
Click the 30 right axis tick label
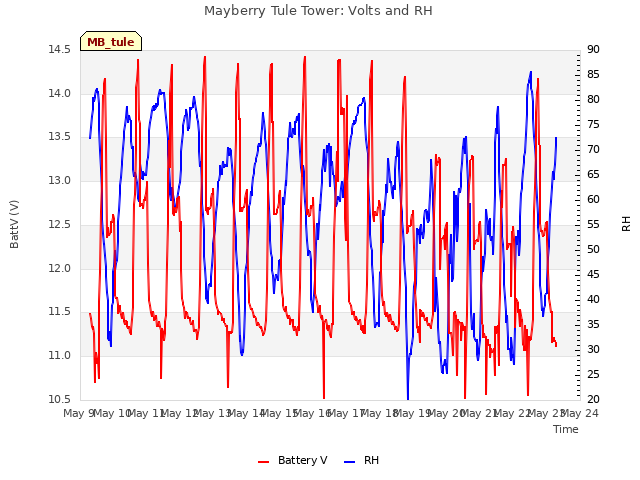593,349
